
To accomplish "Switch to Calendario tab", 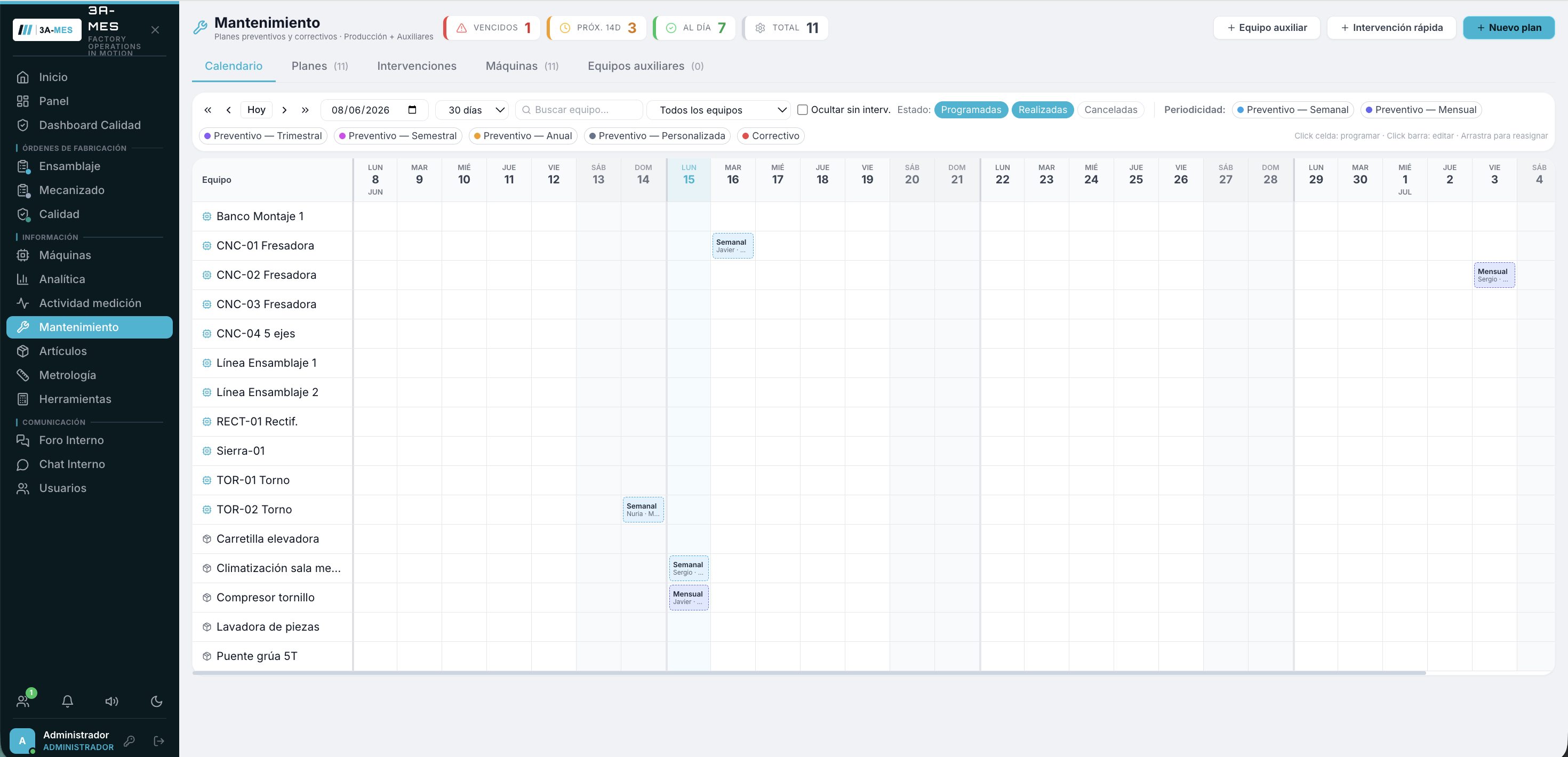I will (234, 66).
